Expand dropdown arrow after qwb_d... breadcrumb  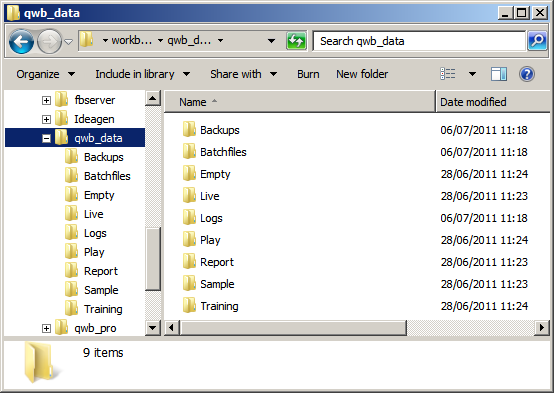[x=220, y=41]
